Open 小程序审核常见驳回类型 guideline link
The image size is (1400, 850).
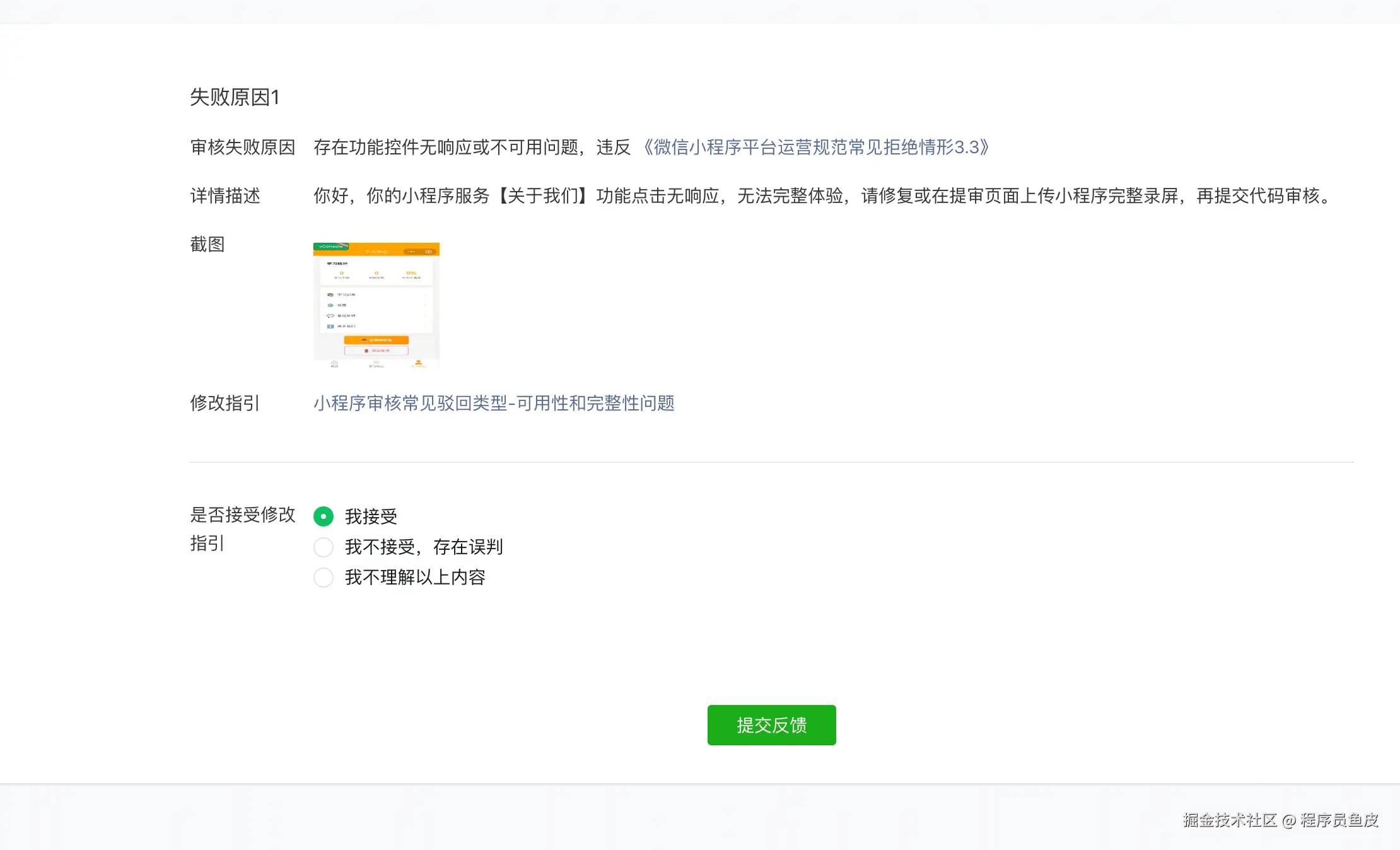(x=494, y=404)
